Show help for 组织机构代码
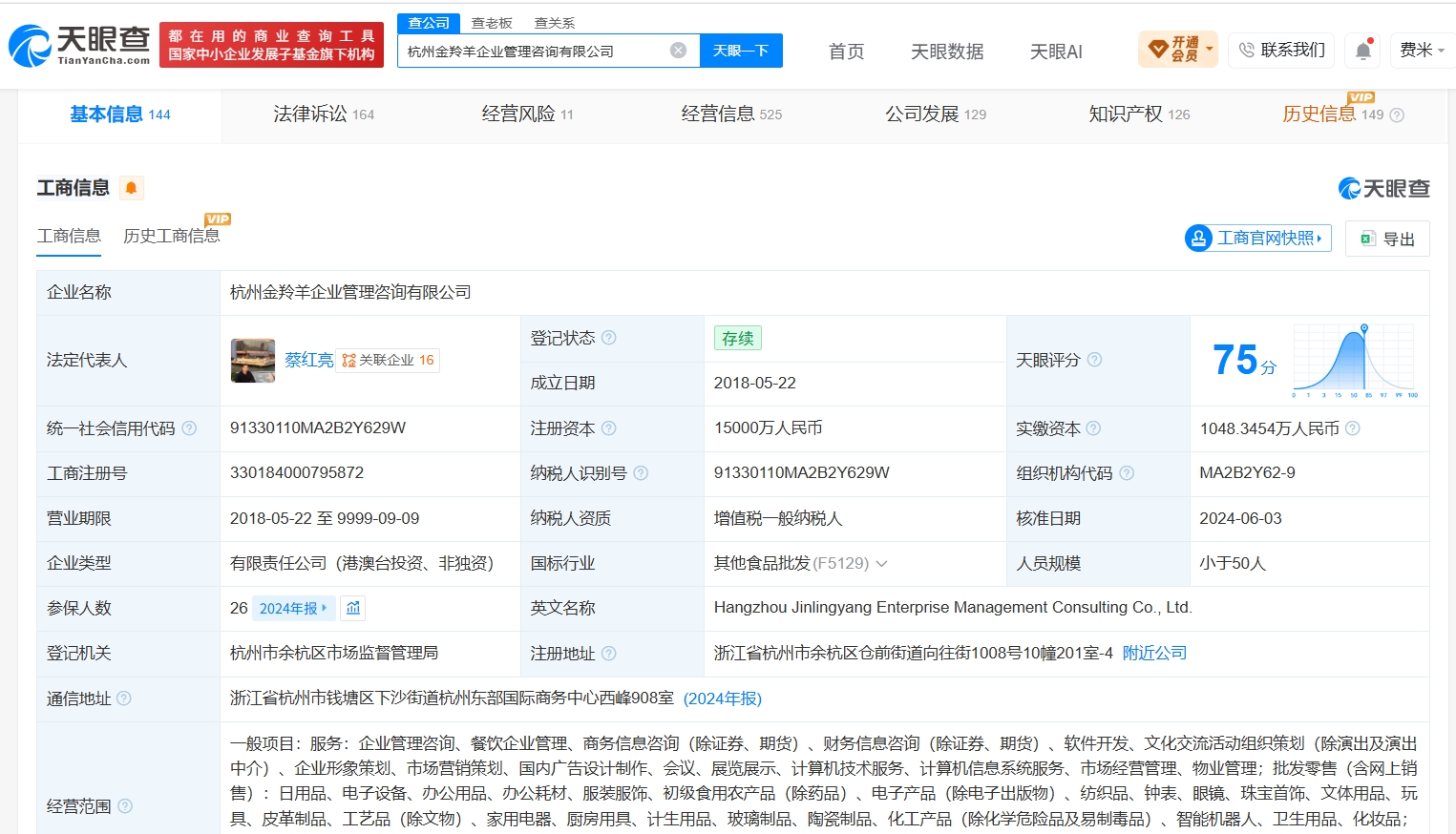The height and width of the screenshot is (834, 1456). (1127, 473)
